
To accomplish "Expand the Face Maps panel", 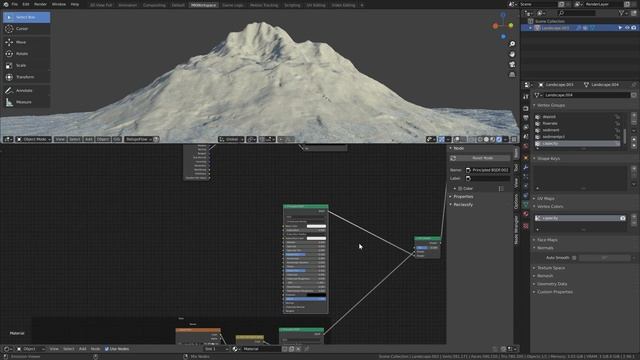I will 547,240.
